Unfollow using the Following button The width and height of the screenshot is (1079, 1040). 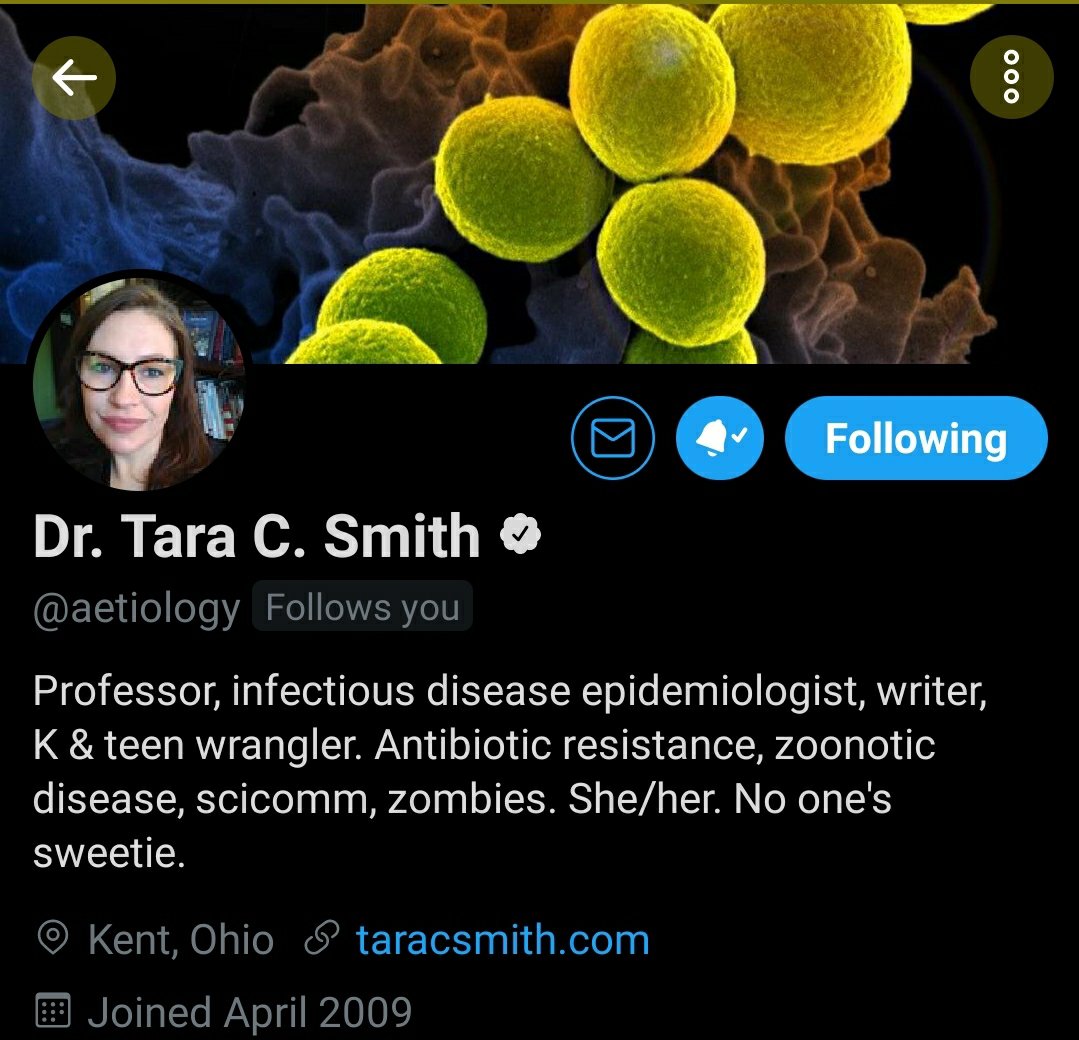916,438
